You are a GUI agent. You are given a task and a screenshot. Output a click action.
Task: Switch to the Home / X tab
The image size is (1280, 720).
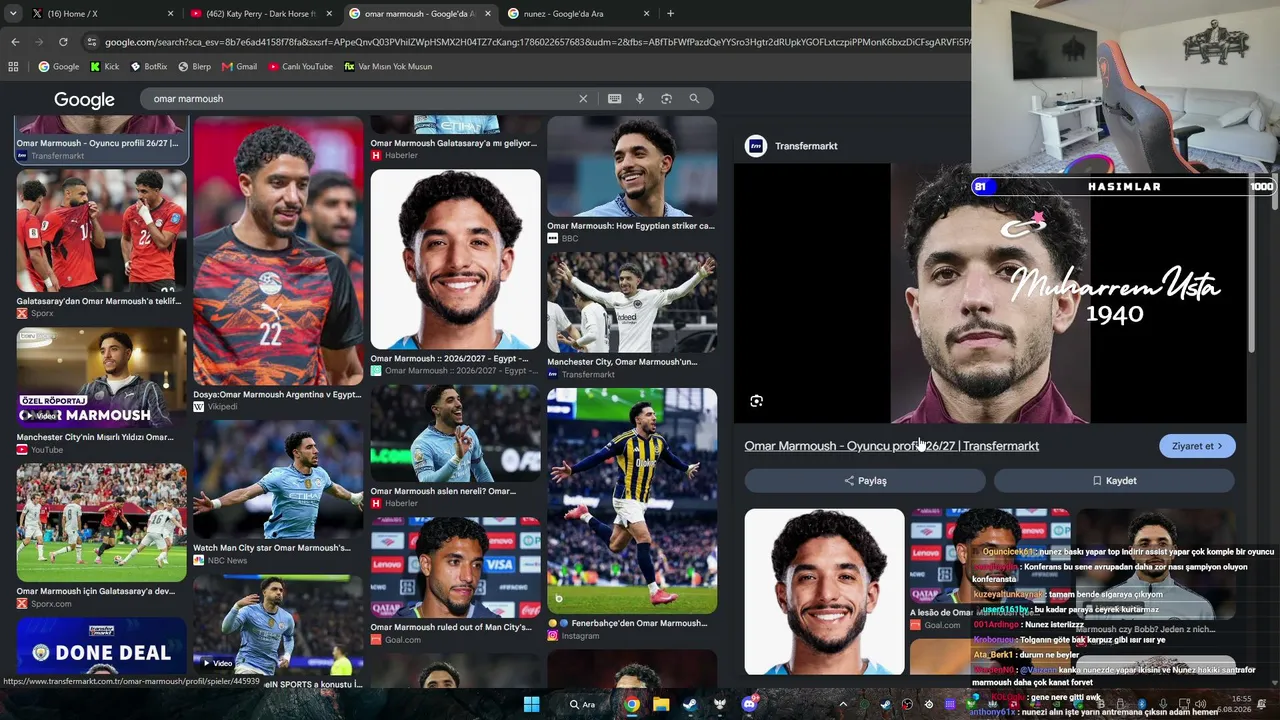pos(100,14)
